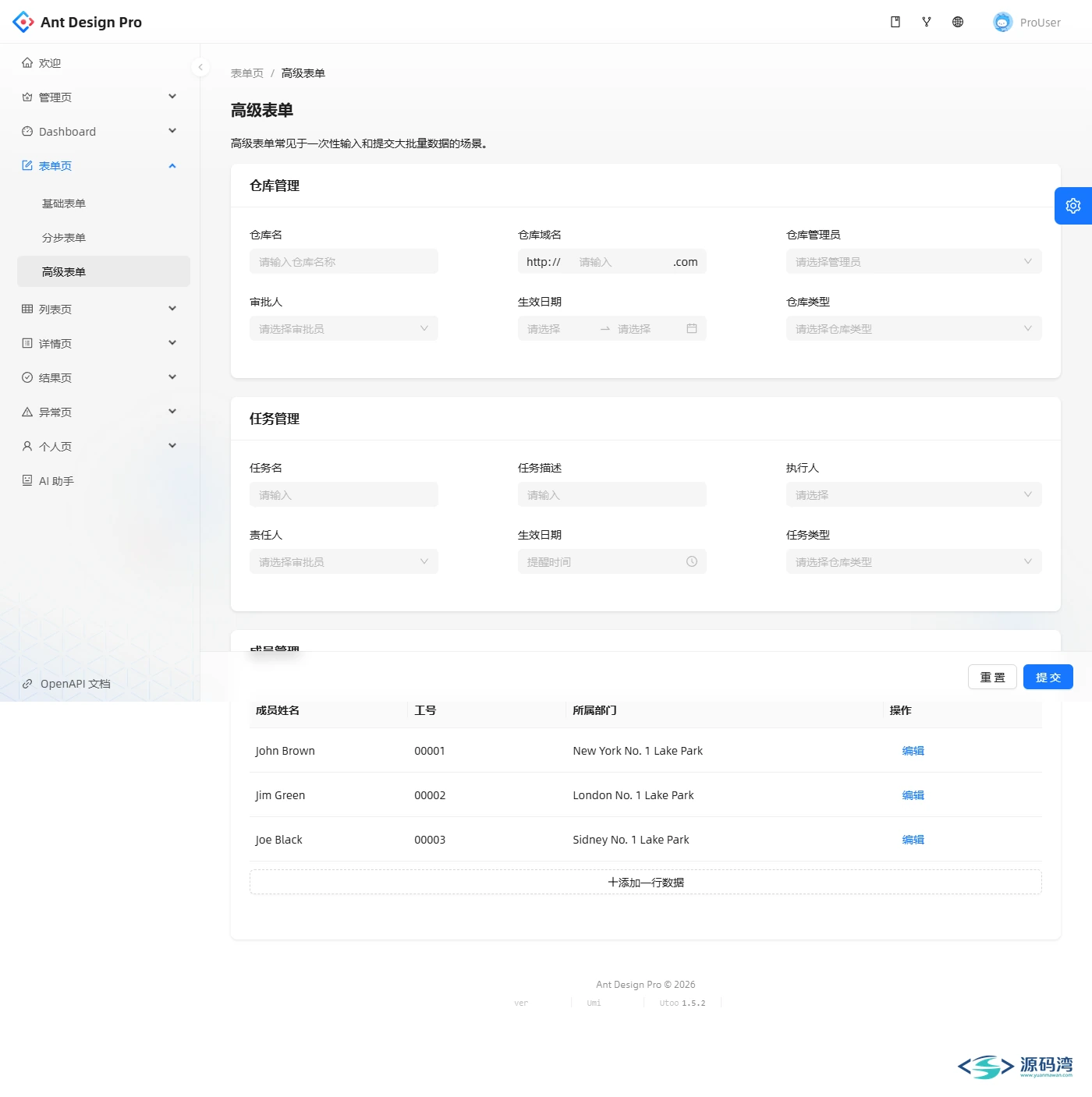Collapse the 表单页 menu chevron
The image size is (1092, 1097).
(x=172, y=165)
